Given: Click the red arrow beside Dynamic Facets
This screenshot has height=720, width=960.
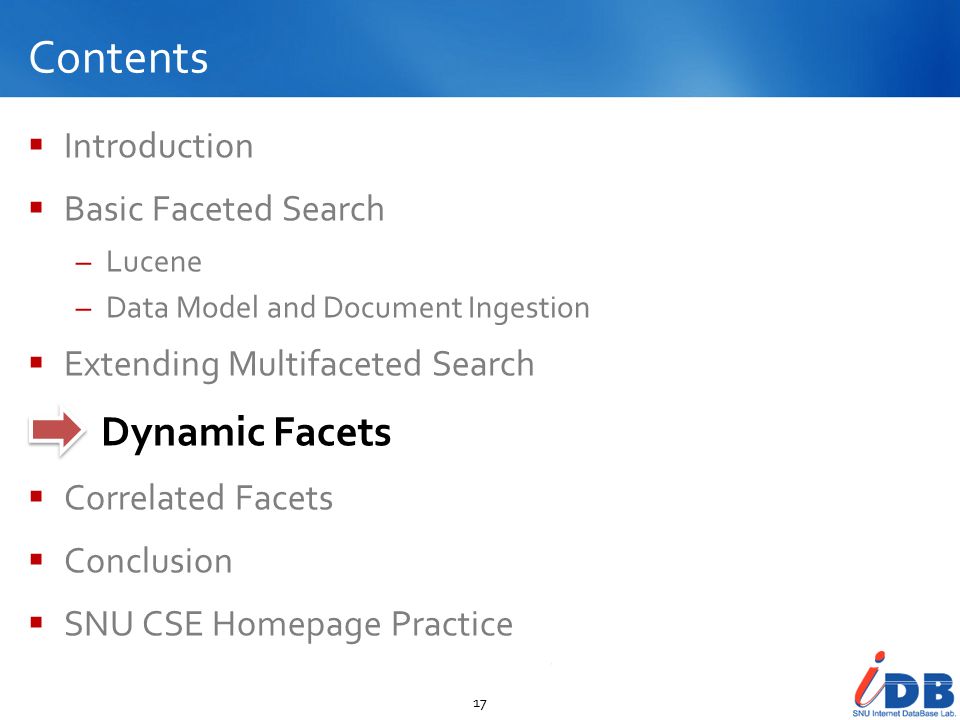Looking at the screenshot, I should (x=56, y=431).
